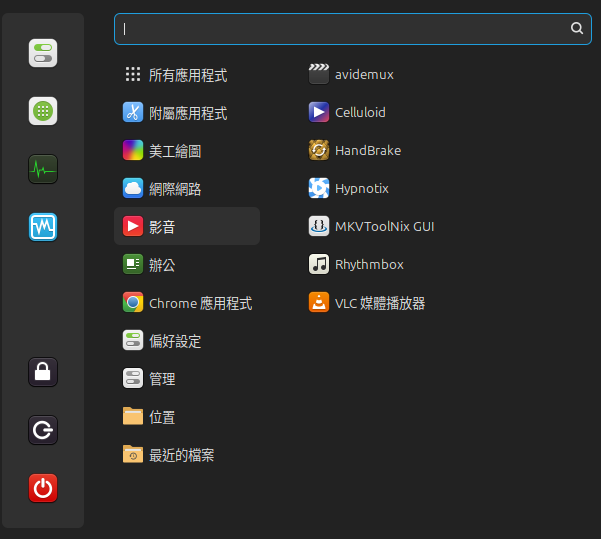Click the Rhythmbox label
Viewport: 601px width, 539px height.
[x=369, y=265]
